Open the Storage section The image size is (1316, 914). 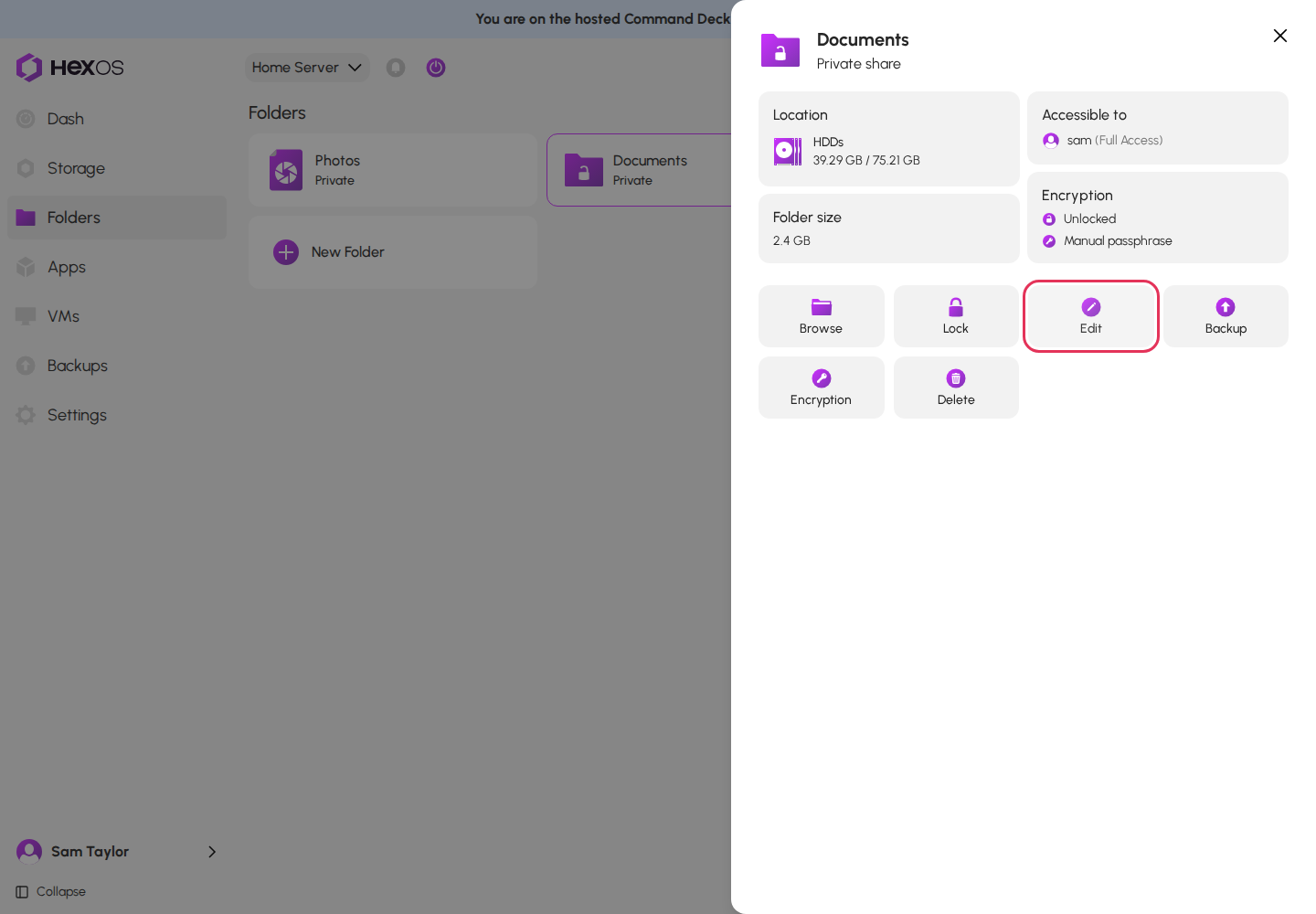117,168
